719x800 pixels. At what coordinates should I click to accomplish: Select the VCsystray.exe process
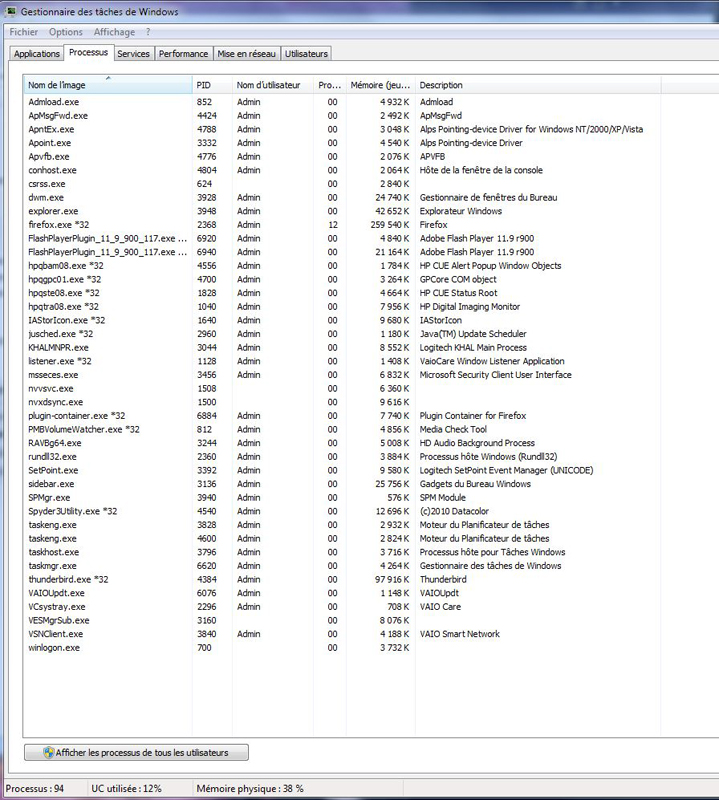point(344,607)
